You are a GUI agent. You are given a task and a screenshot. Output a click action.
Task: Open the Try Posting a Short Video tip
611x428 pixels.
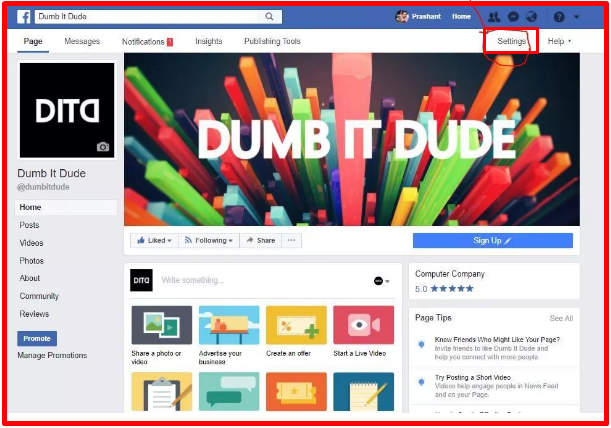[x=473, y=378]
